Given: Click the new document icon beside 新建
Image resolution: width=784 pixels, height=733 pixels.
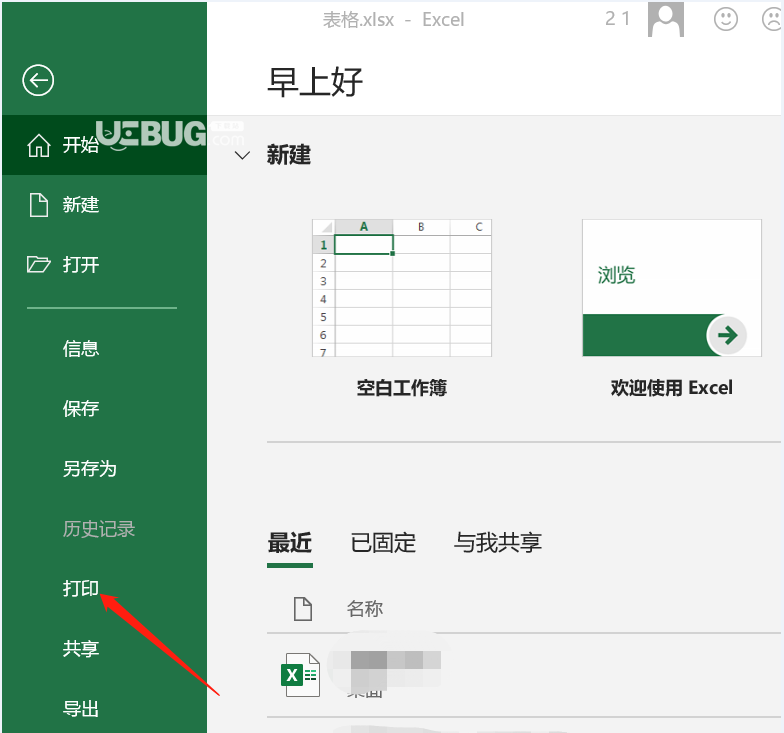Looking at the screenshot, I should pyautogui.click(x=38, y=205).
